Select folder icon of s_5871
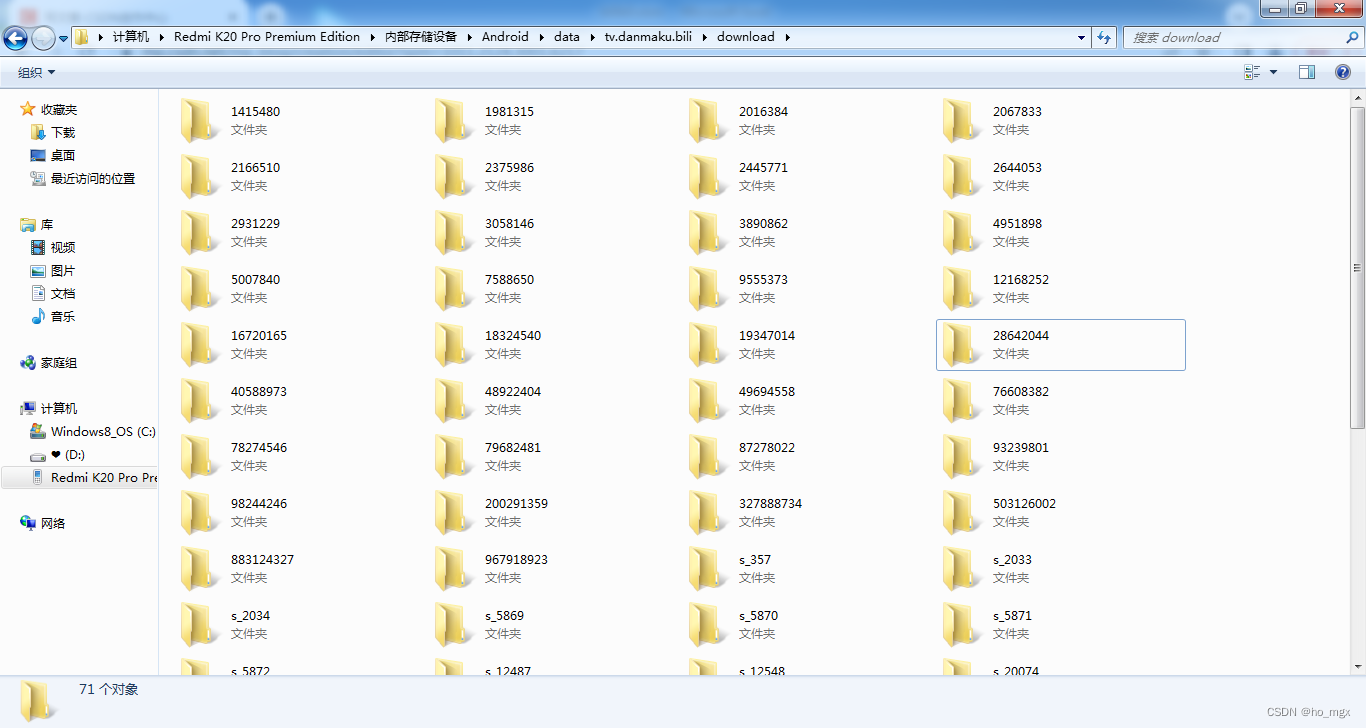The image size is (1366, 728). point(962,625)
